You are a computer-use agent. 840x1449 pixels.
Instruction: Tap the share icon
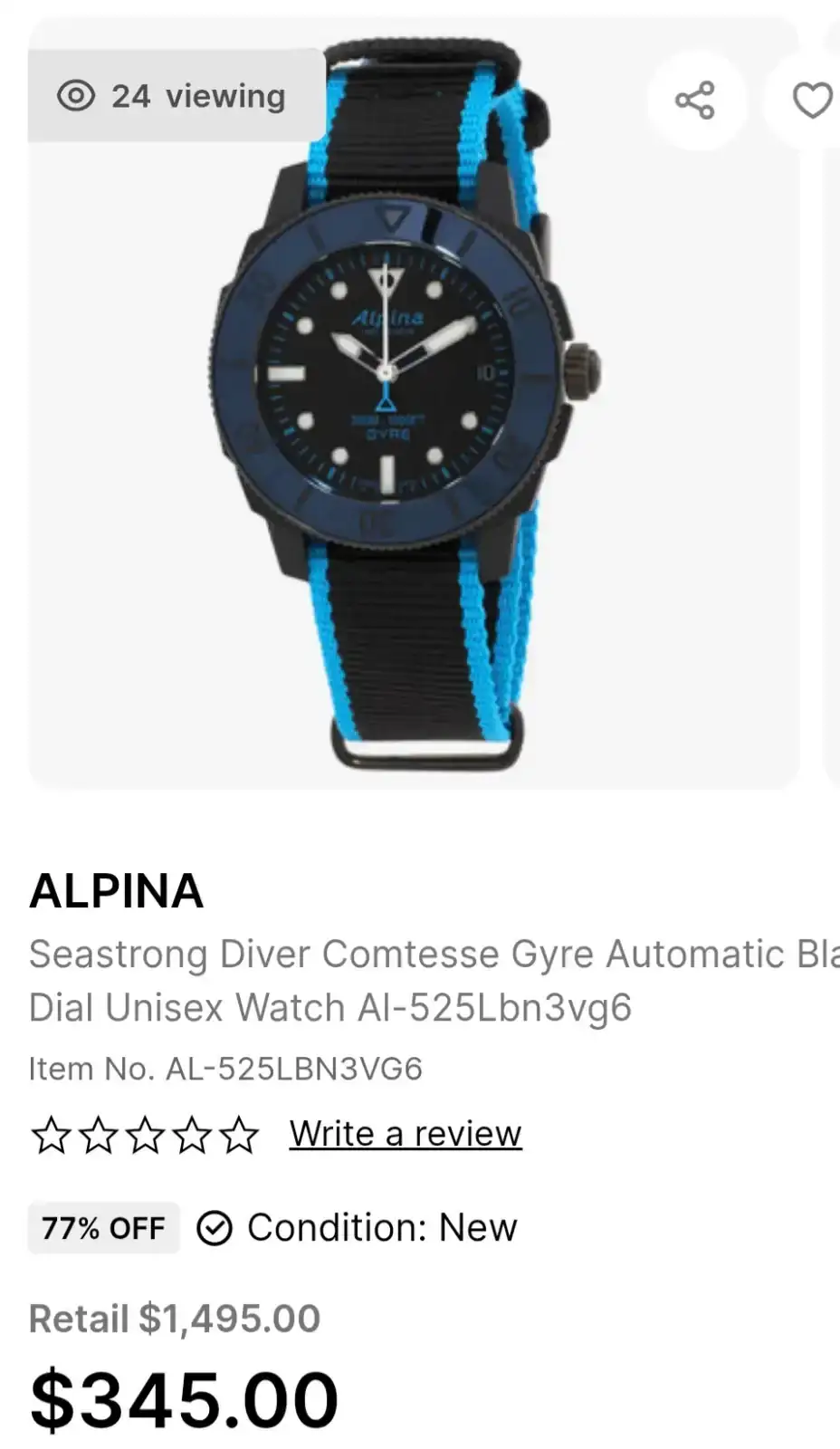click(x=695, y=101)
